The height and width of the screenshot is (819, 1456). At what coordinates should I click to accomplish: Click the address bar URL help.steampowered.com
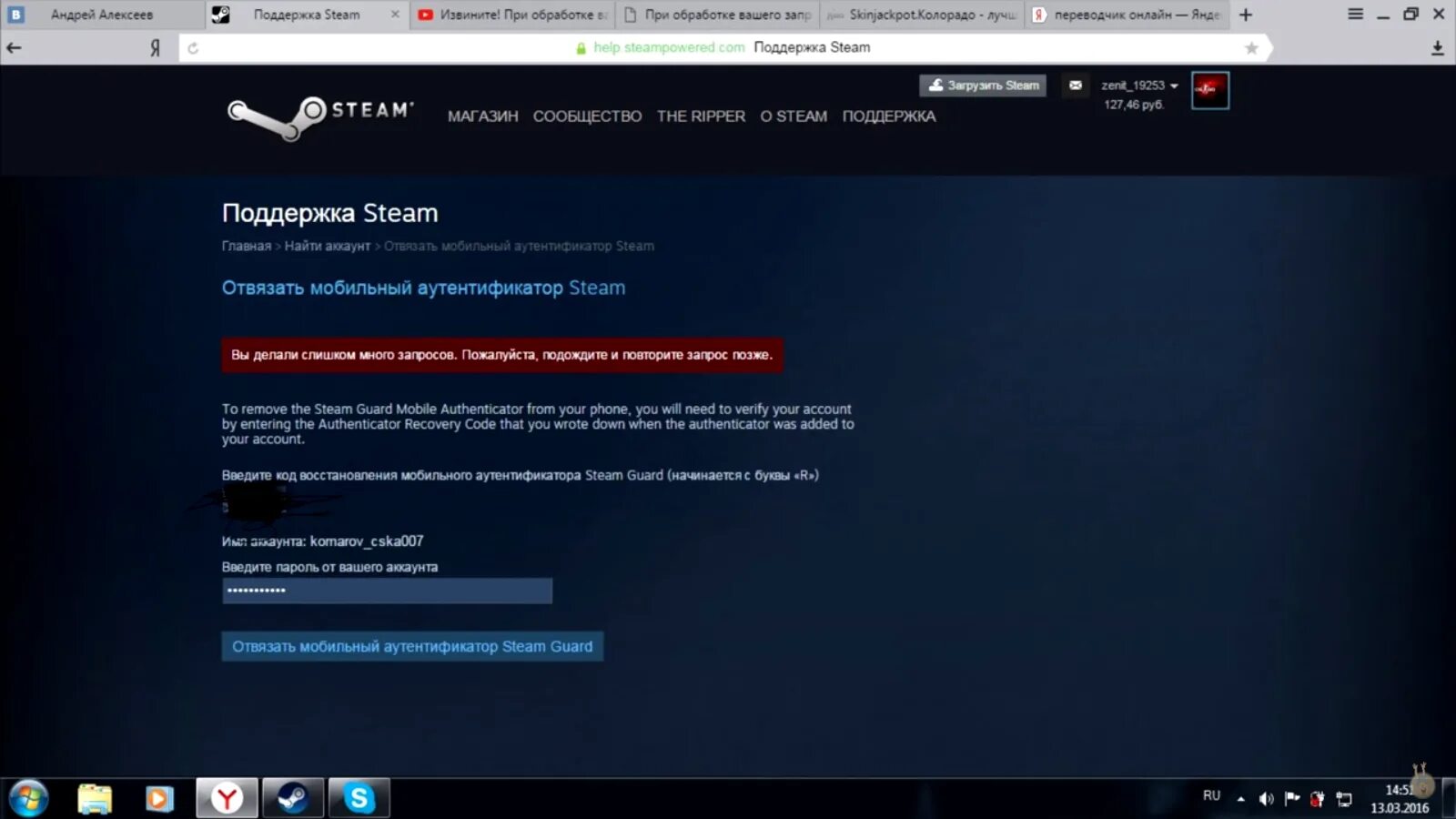[x=669, y=47]
